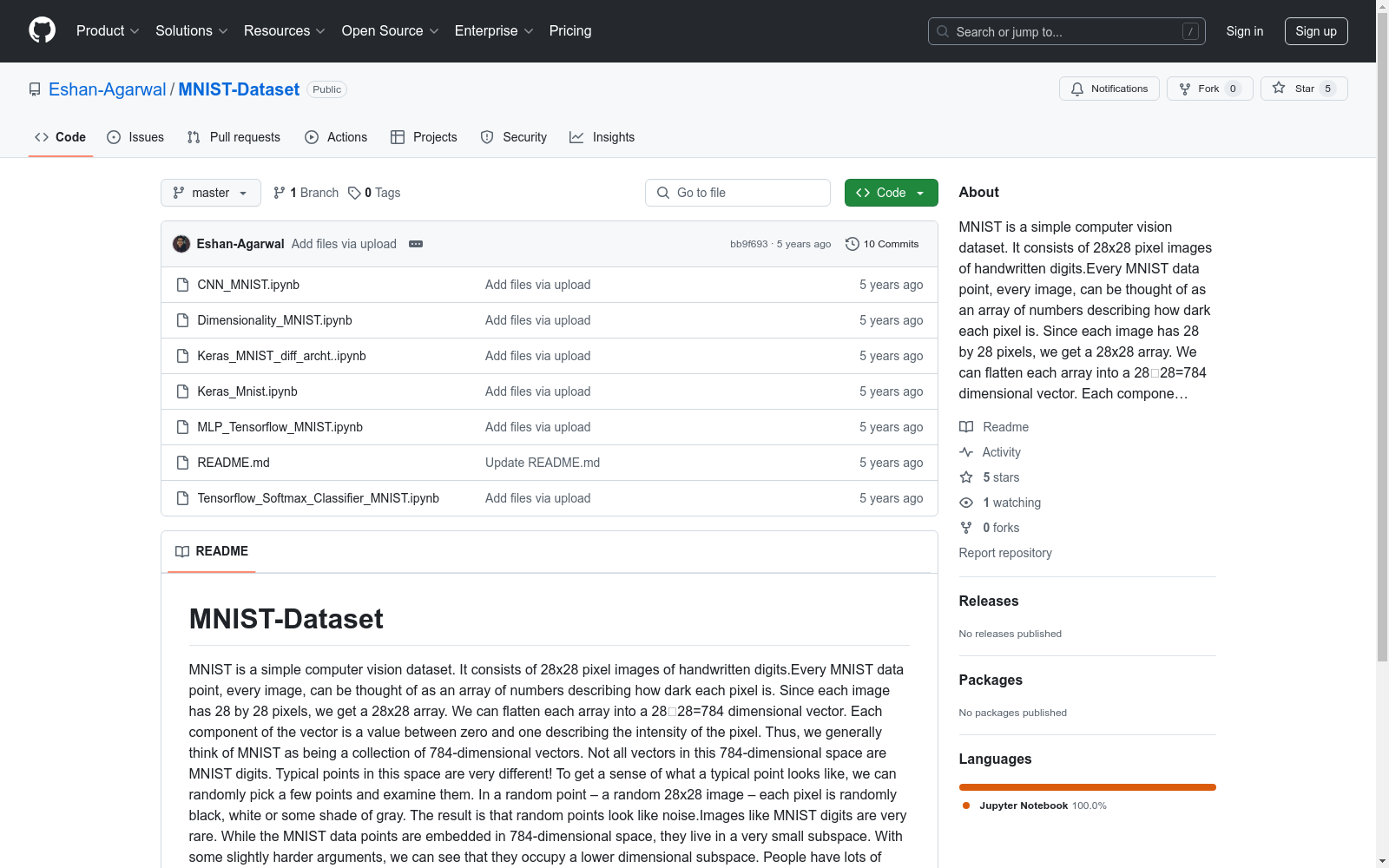
Task: Click the file icon for Keras_MNIST_diff_archt..ipynb
Action: tap(182, 356)
